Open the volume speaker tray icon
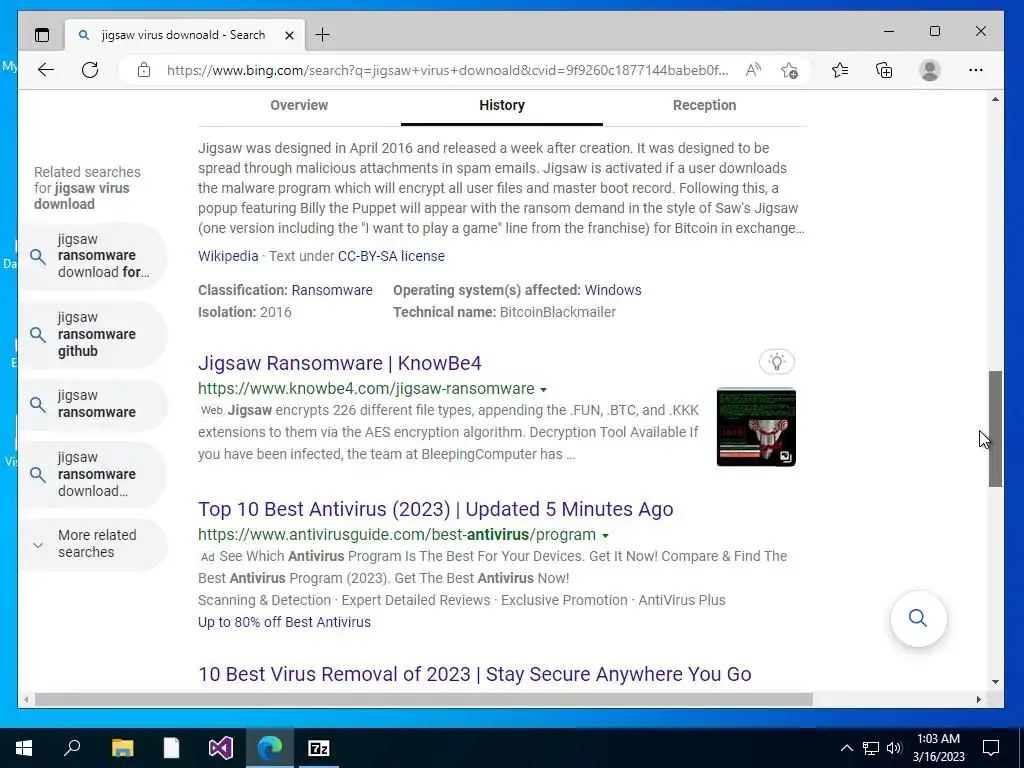The image size is (1024, 768). pos(894,748)
